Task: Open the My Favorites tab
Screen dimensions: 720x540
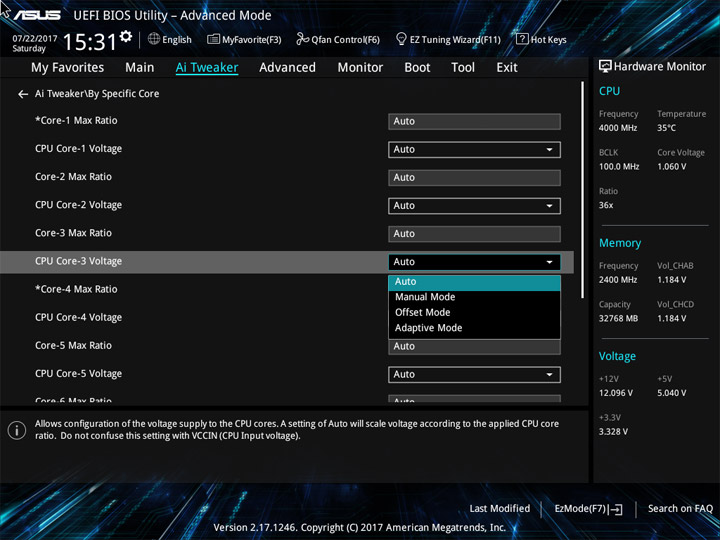Action: click(68, 68)
